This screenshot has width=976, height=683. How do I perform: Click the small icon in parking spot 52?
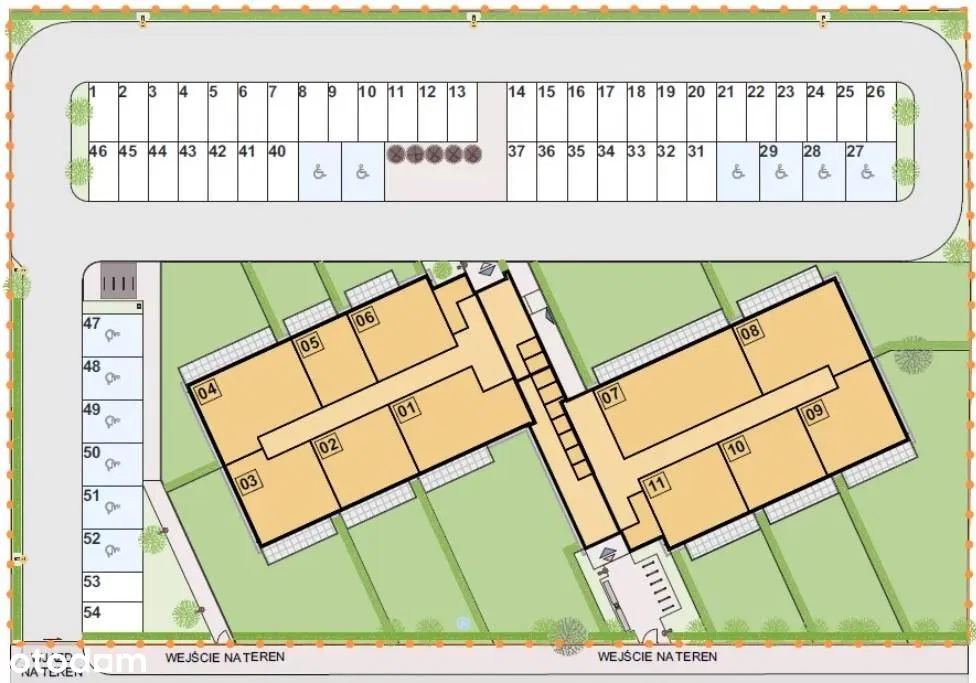(x=113, y=548)
